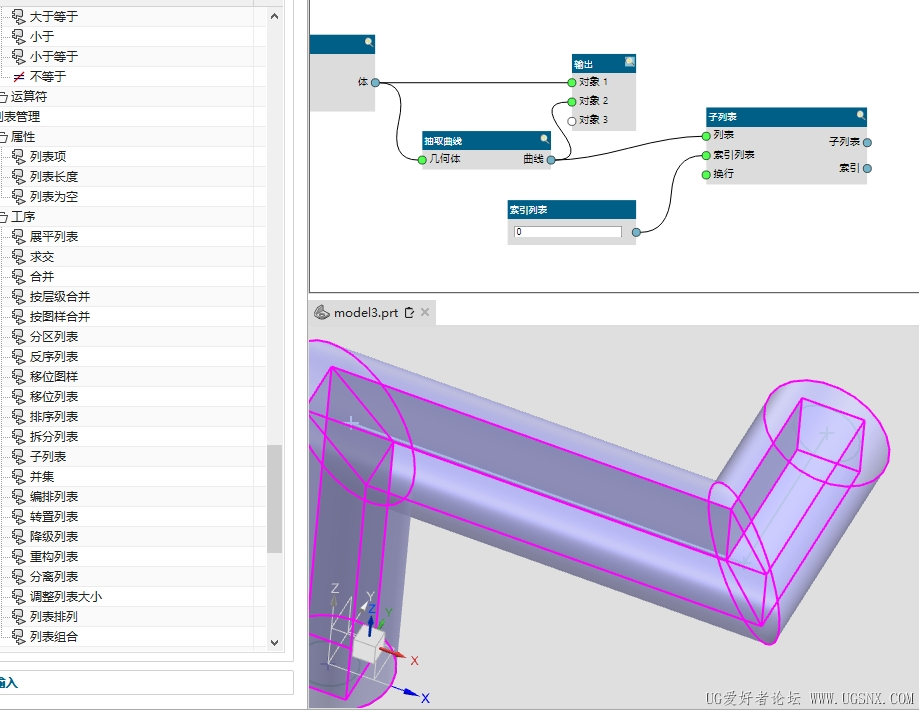Click the 索引列表 input port on 子列表 node
The image size is (919, 711).
tap(706, 155)
